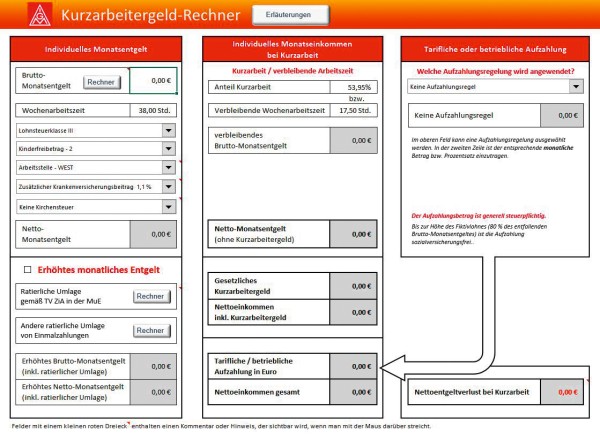This screenshot has width=600, height=435.
Task: Select the Erhöhtes Netto-Monatsentgelt value cell
Action: 153,392
